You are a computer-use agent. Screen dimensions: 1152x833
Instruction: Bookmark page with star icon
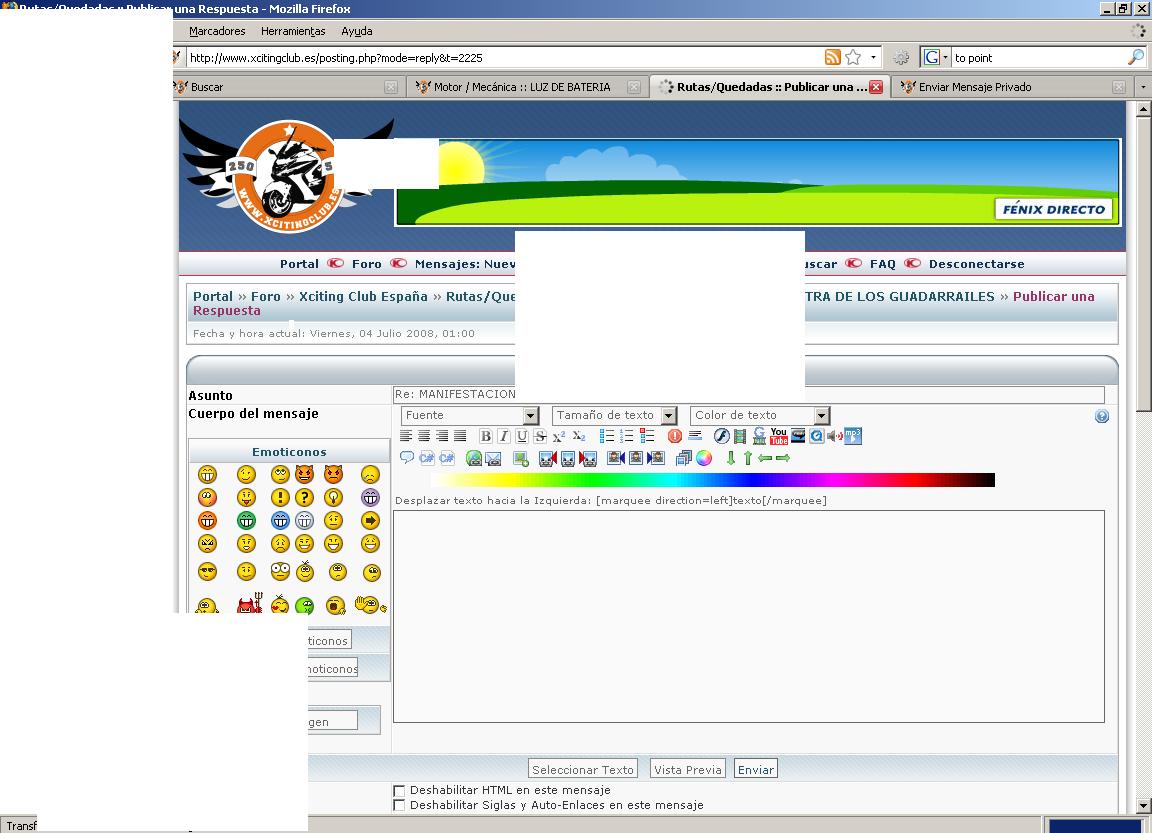(853, 57)
